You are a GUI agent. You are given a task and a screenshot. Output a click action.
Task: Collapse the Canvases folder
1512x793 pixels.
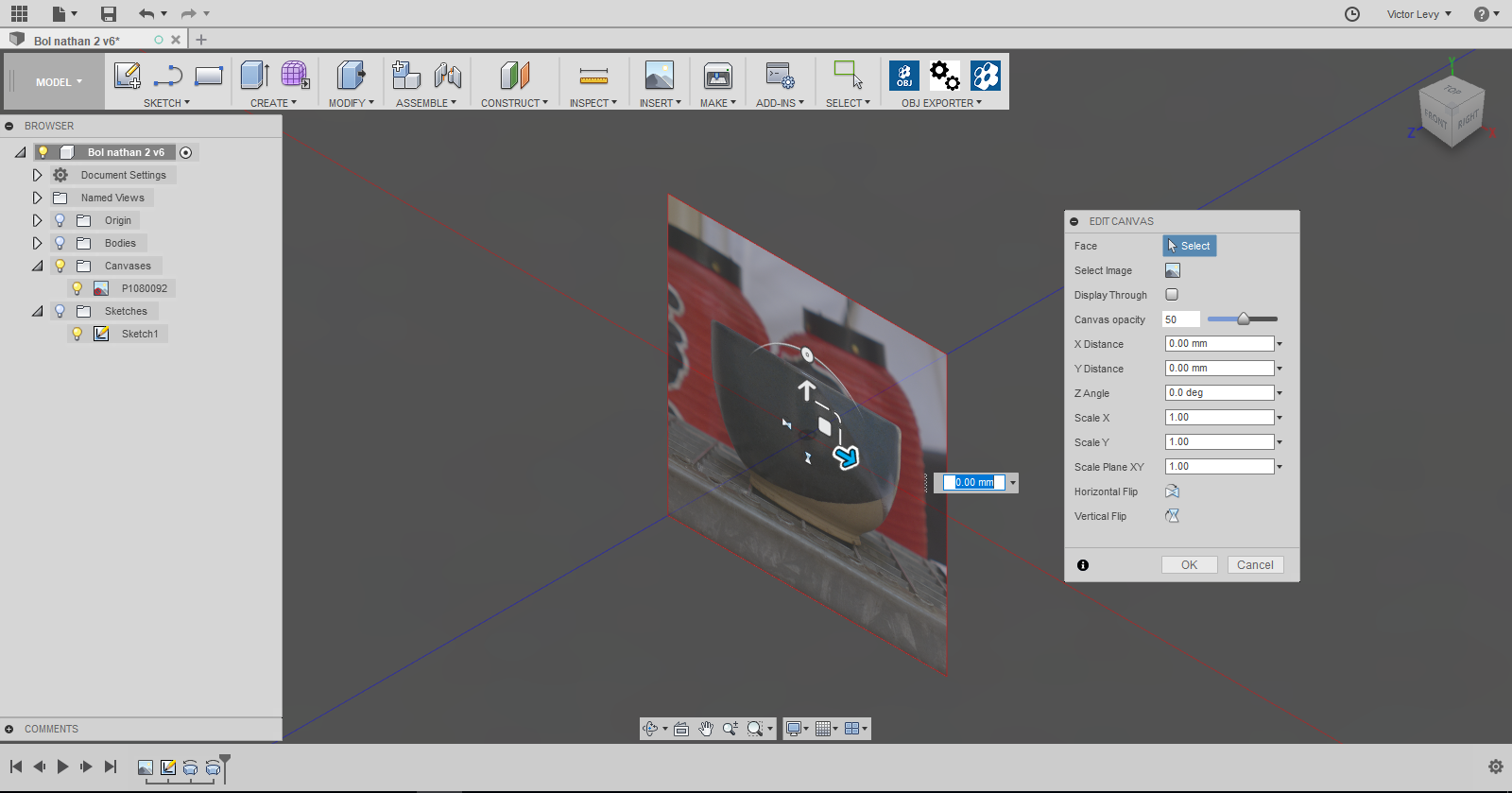tap(37, 266)
